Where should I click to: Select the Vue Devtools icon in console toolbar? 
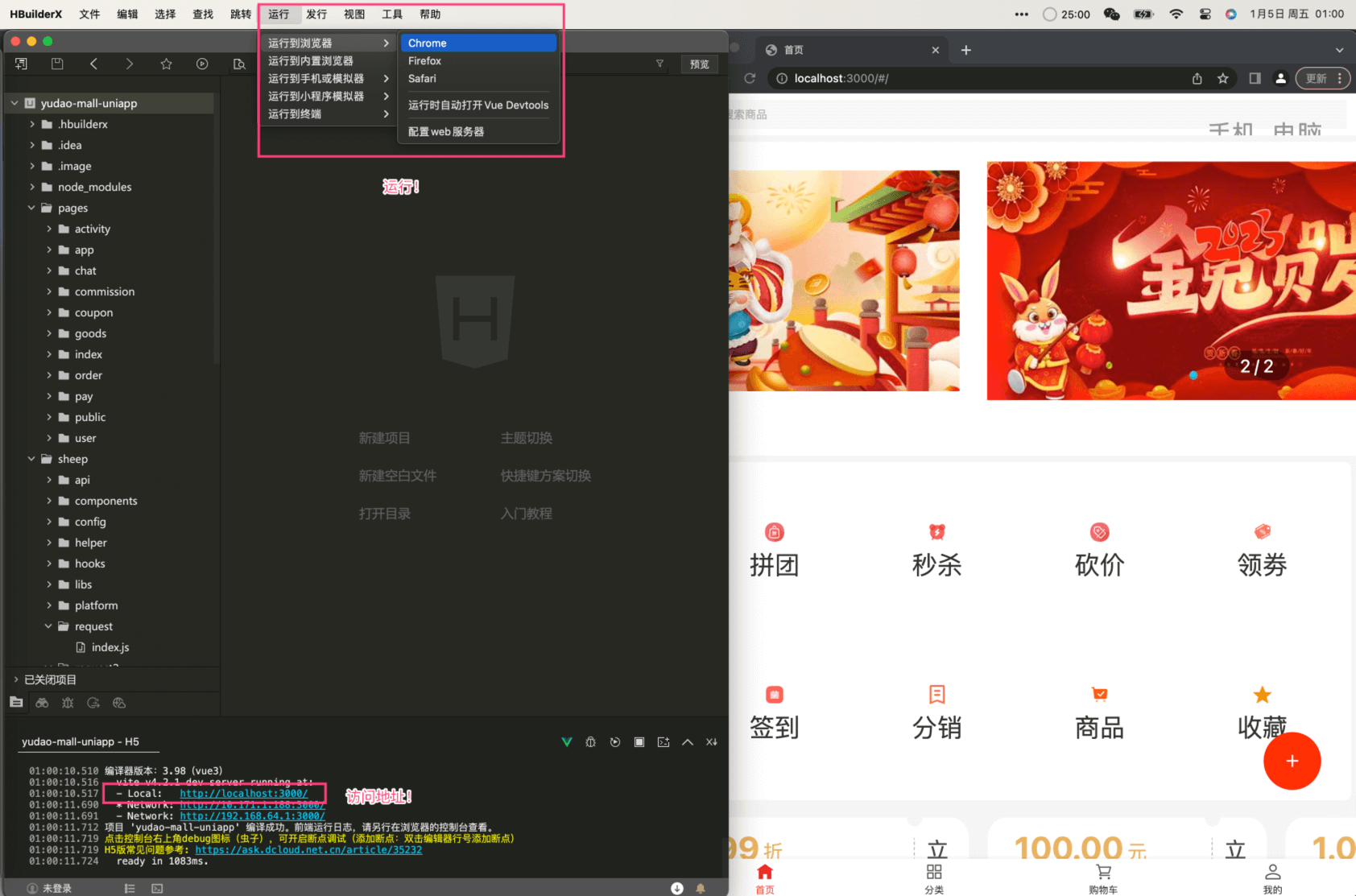click(566, 741)
